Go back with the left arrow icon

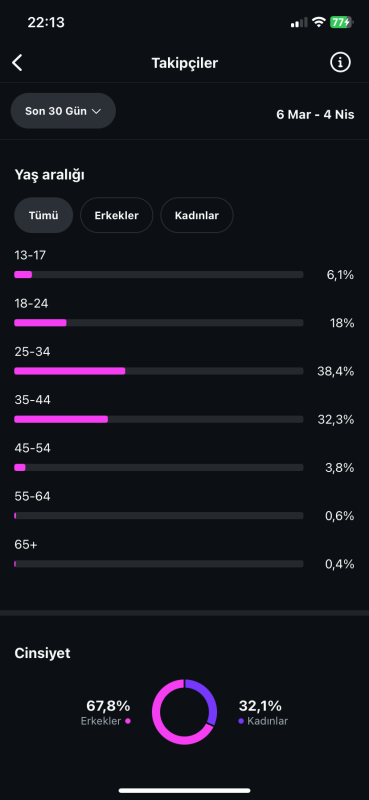(x=17, y=63)
